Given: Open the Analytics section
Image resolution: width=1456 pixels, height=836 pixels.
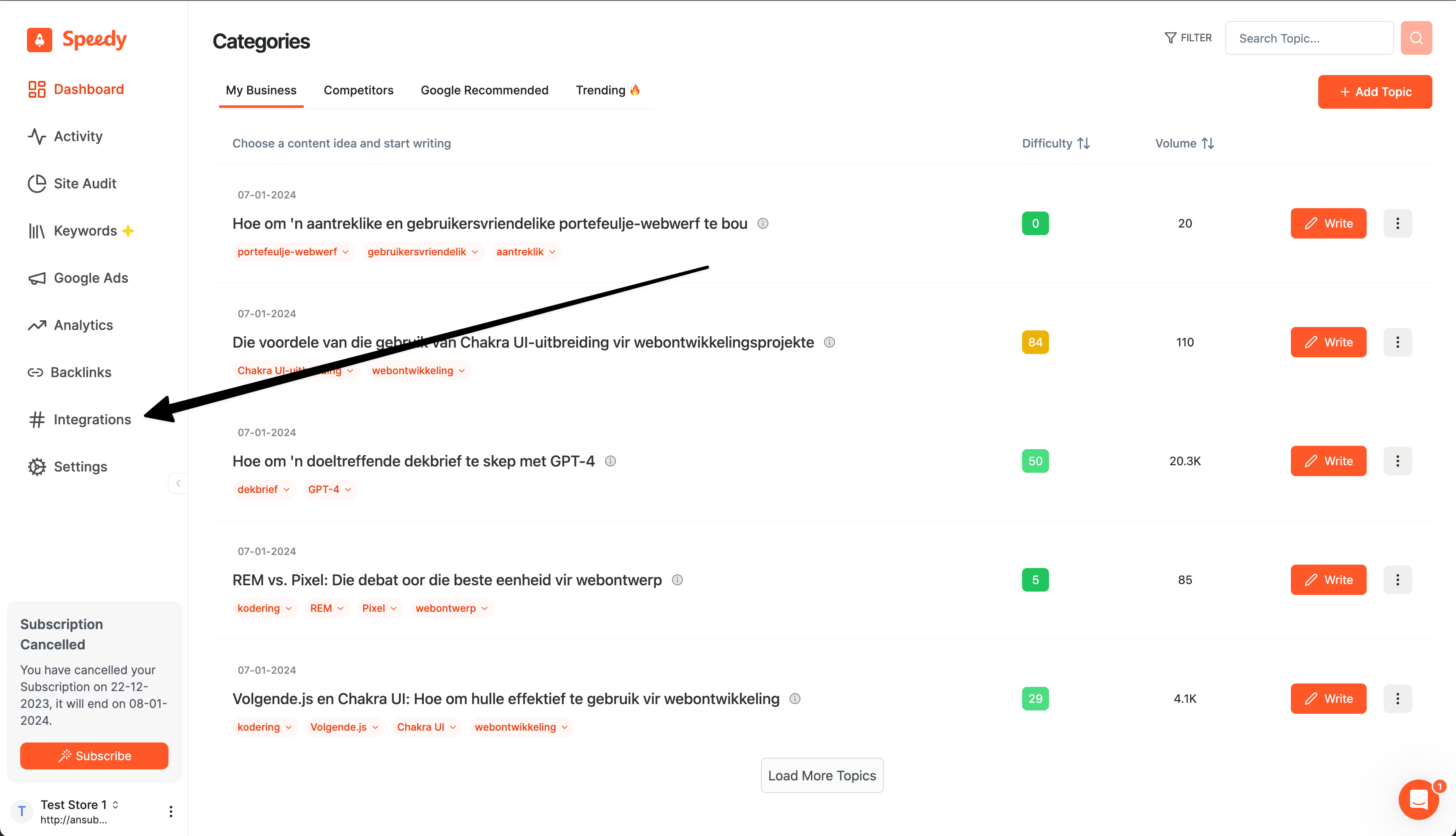Looking at the screenshot, I should [x=83, y=325].
